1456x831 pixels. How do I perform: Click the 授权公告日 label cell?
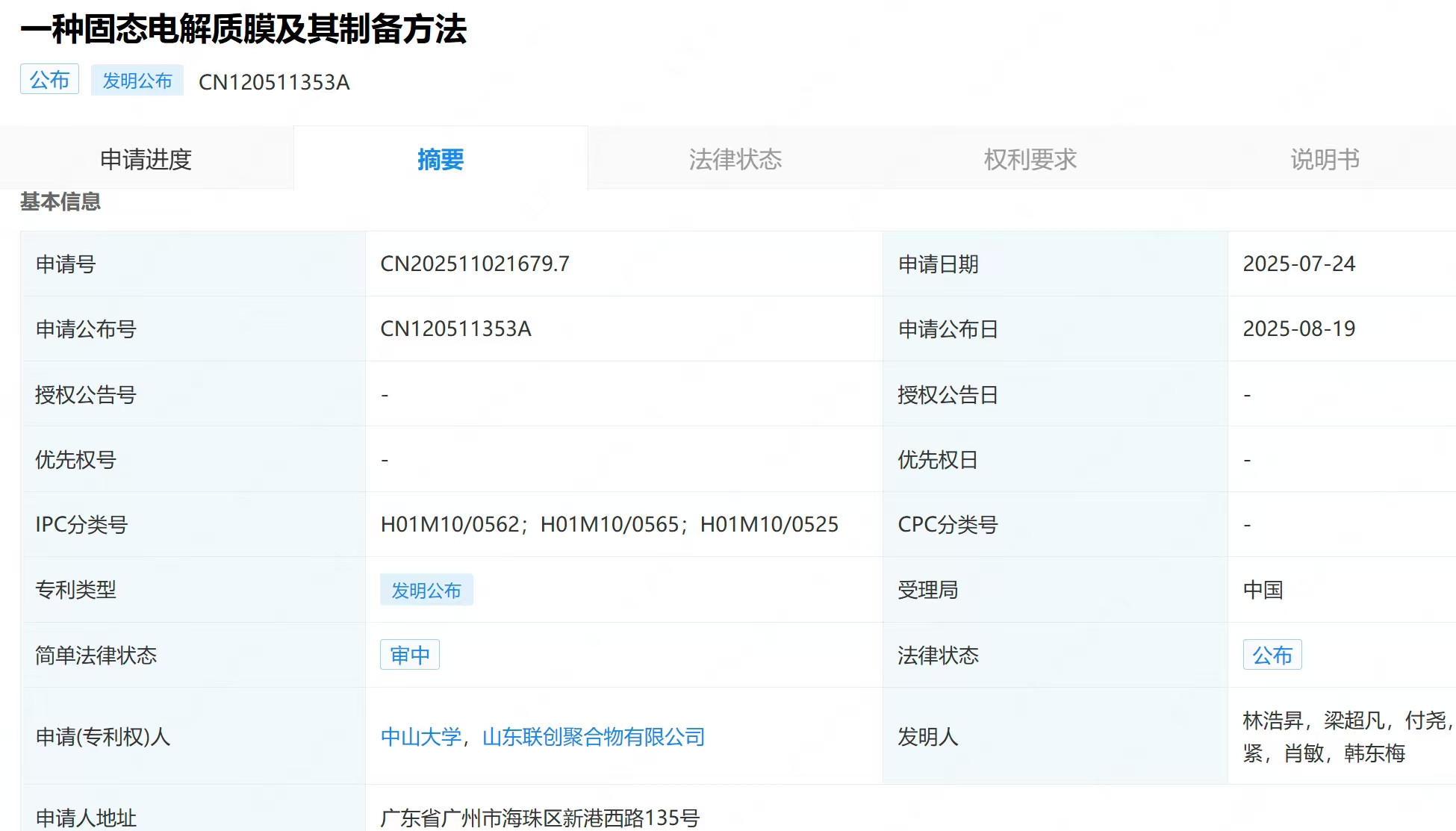pyautogui.click(x=1055, y=394)
